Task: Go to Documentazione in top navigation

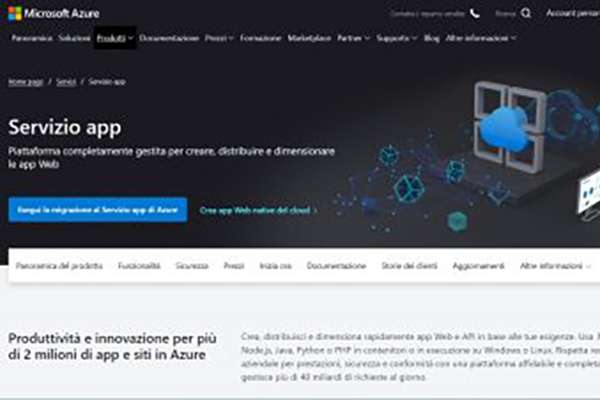Action: 169,38
